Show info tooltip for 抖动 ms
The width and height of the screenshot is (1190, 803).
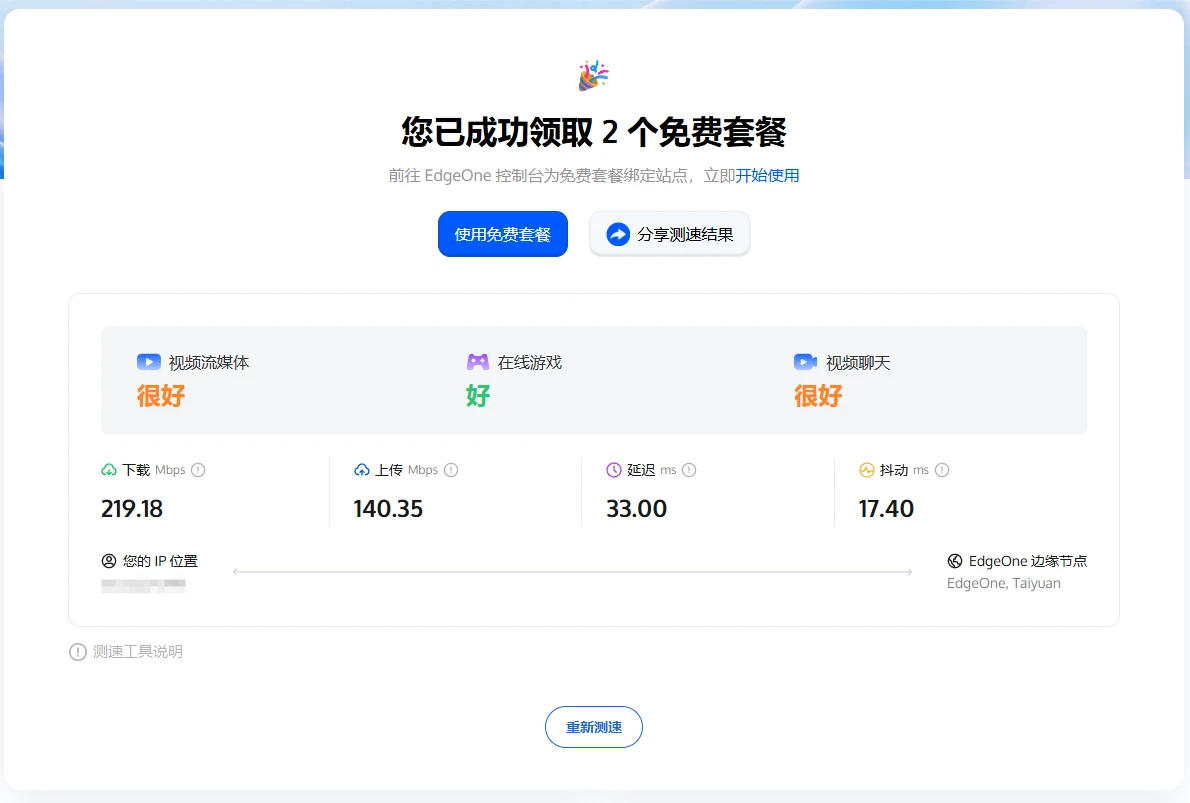point(942,470)
